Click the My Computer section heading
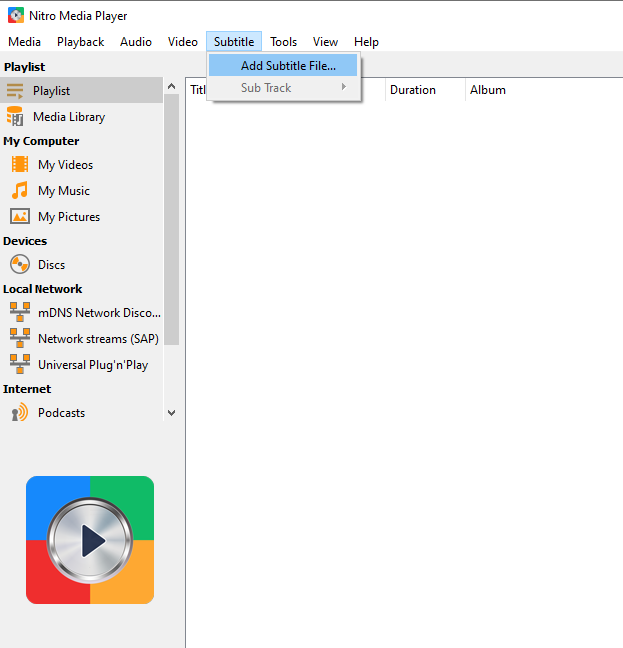Image resolution: width=623 pixels, height=648 pixels. 41,141
